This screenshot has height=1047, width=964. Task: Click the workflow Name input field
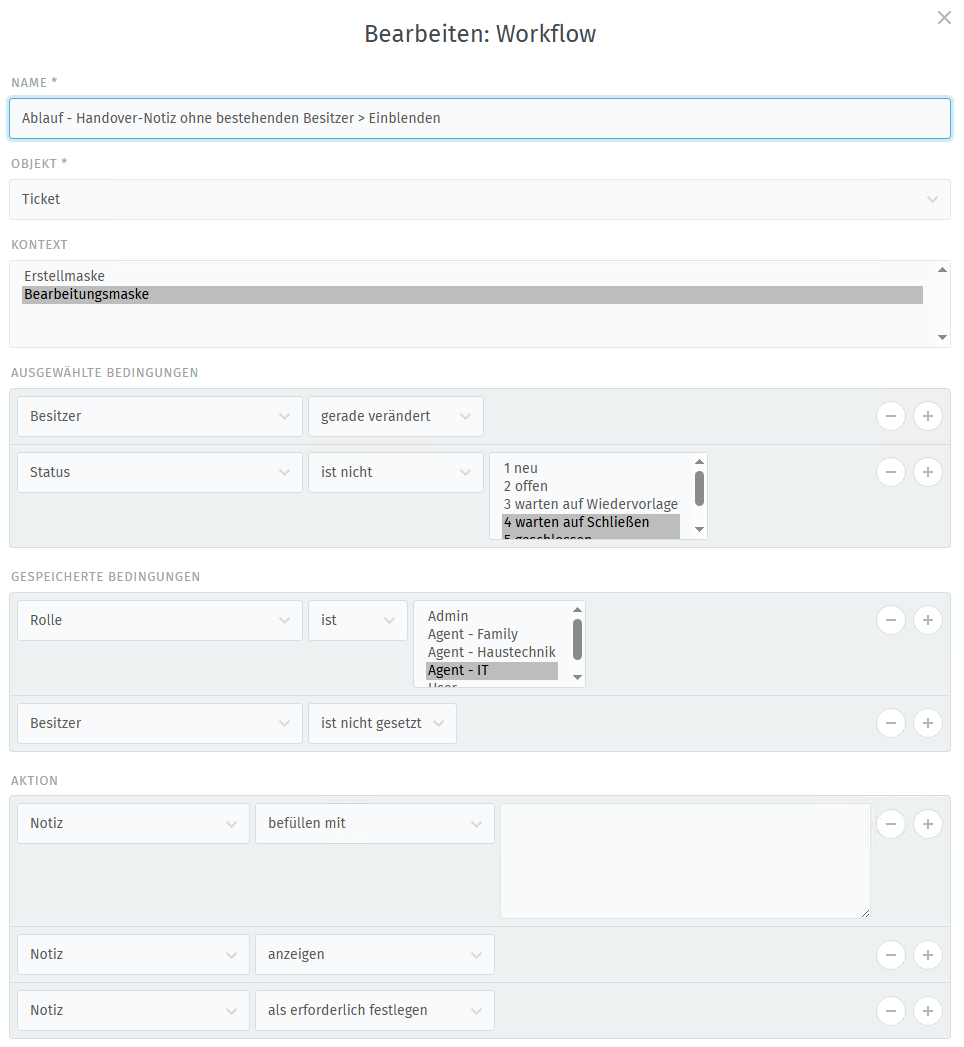pyautogui.click(x=480, y=118)
